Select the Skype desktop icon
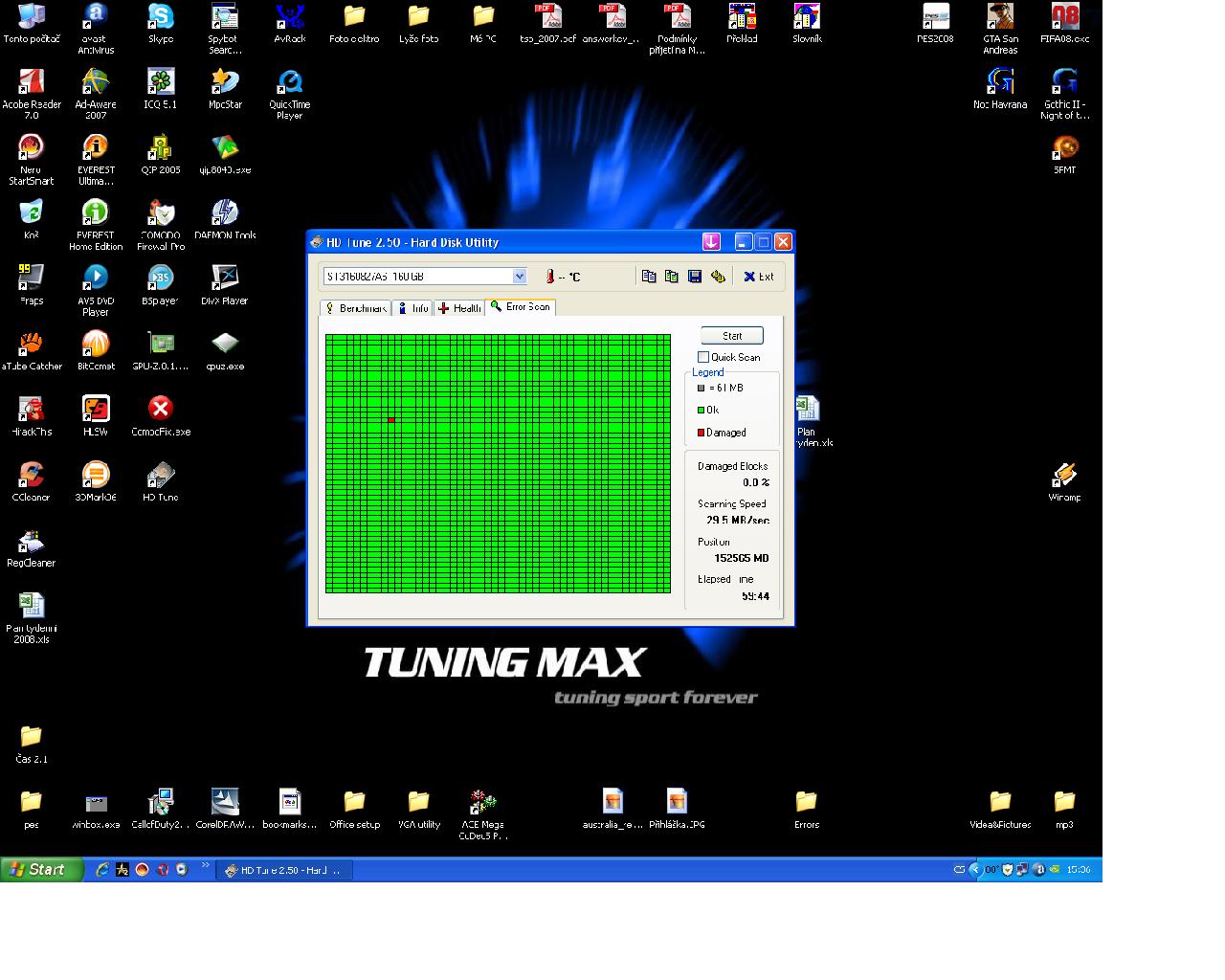 coord(161,24)
